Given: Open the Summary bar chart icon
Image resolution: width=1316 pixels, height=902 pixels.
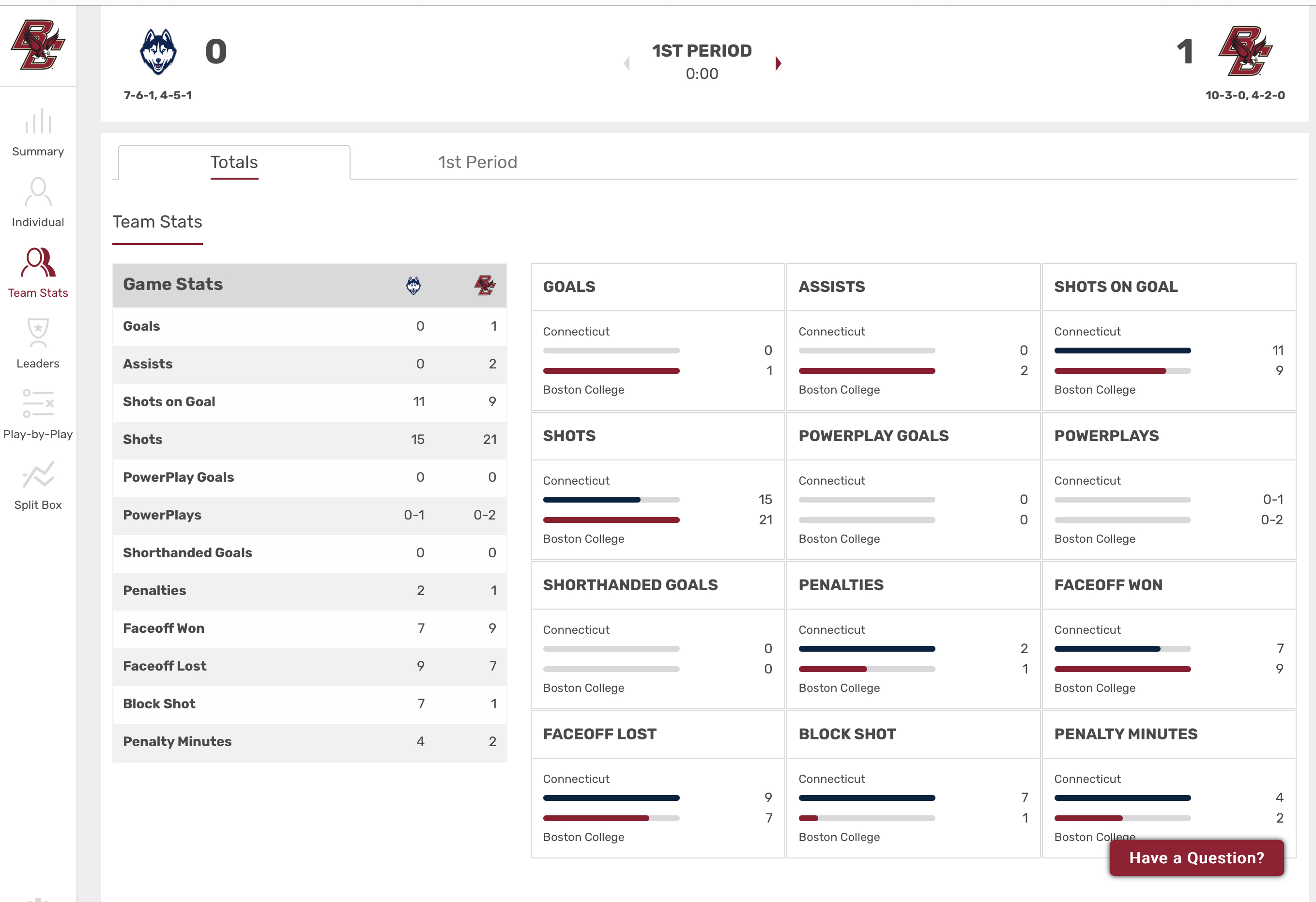Looking at the screenshot, I should [38, 121].
